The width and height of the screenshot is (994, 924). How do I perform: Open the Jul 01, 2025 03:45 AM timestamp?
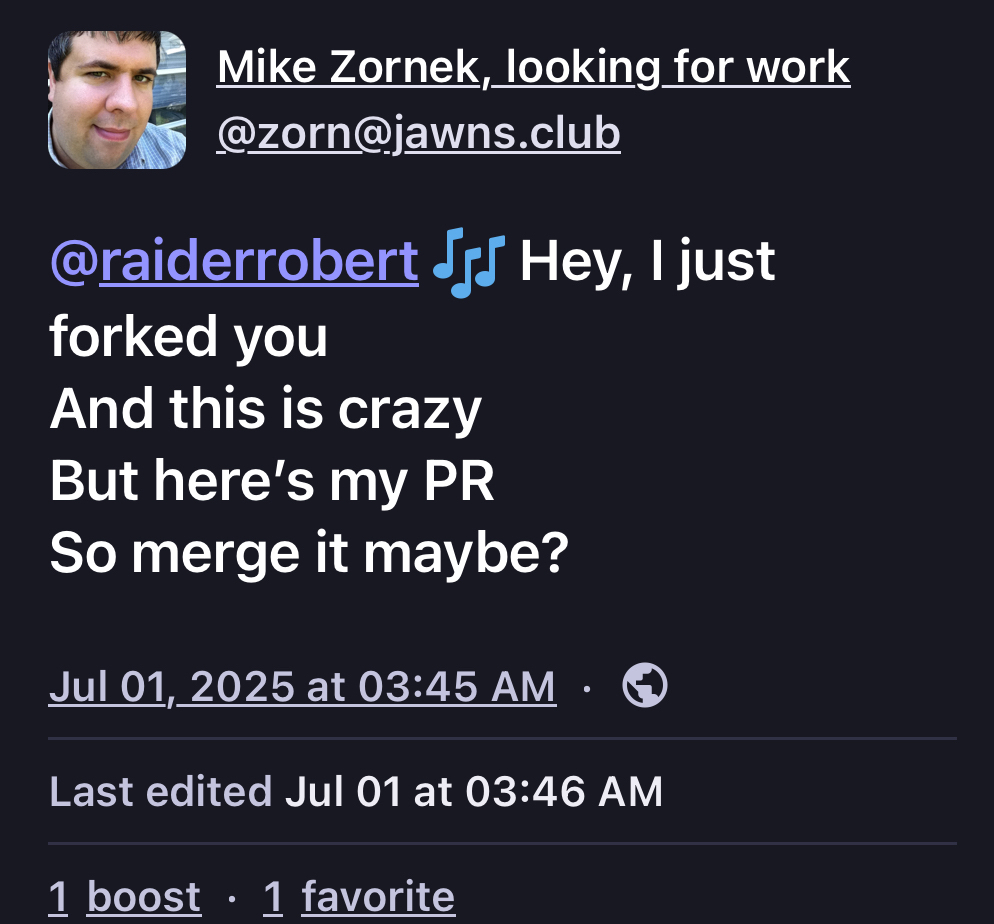[302, 687]
